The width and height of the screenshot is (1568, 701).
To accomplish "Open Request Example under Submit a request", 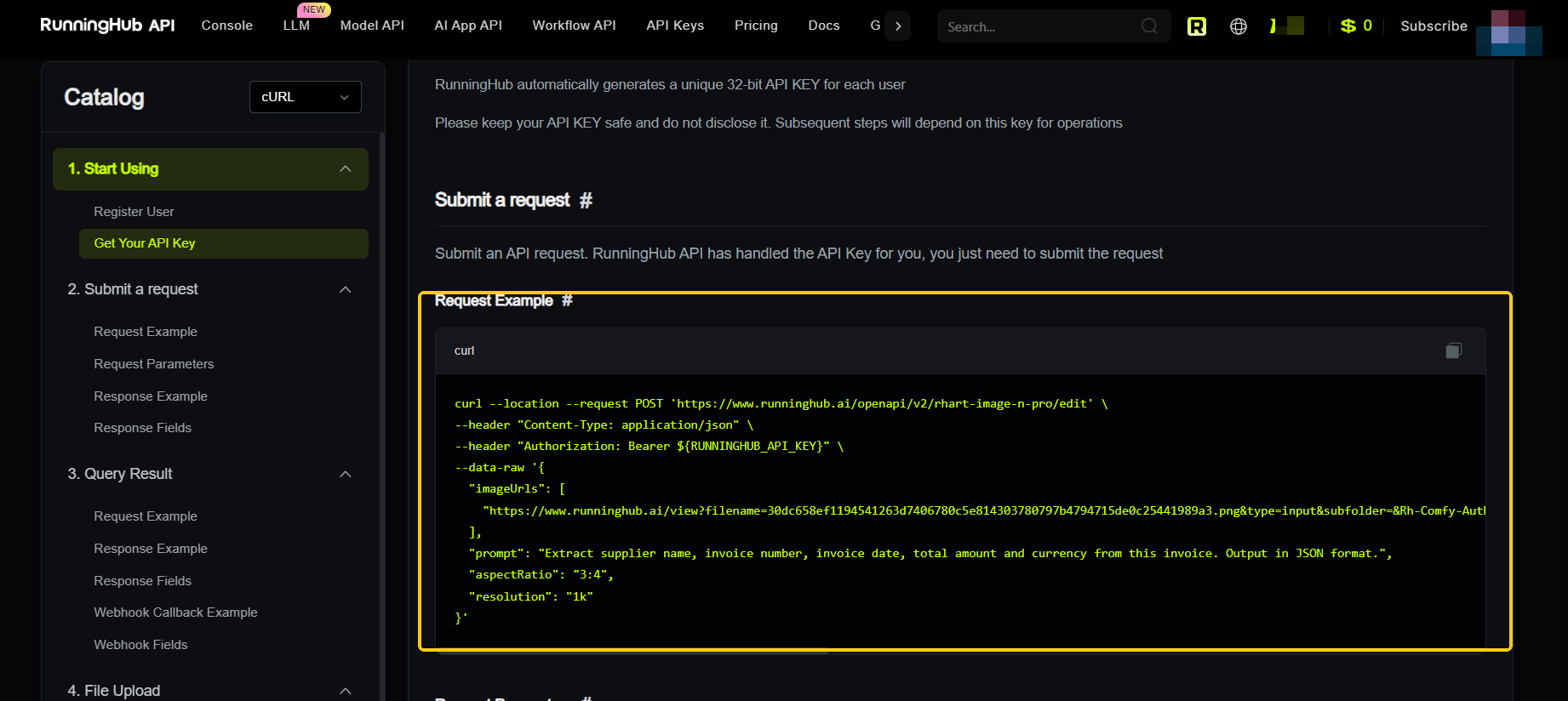I will [x=146, y=332].
